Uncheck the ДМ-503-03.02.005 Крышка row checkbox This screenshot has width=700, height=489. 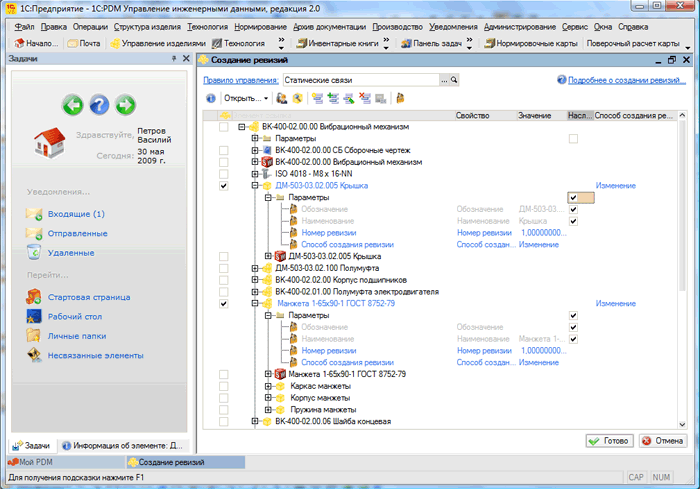224,186
